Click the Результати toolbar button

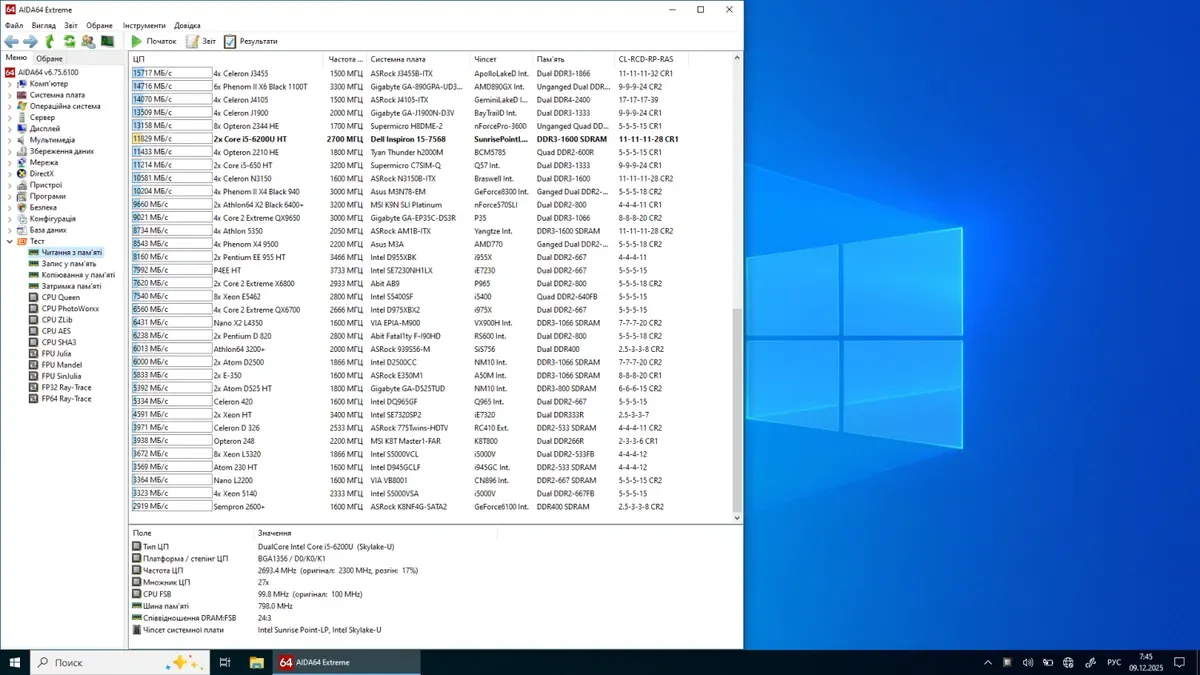[251, 41]
